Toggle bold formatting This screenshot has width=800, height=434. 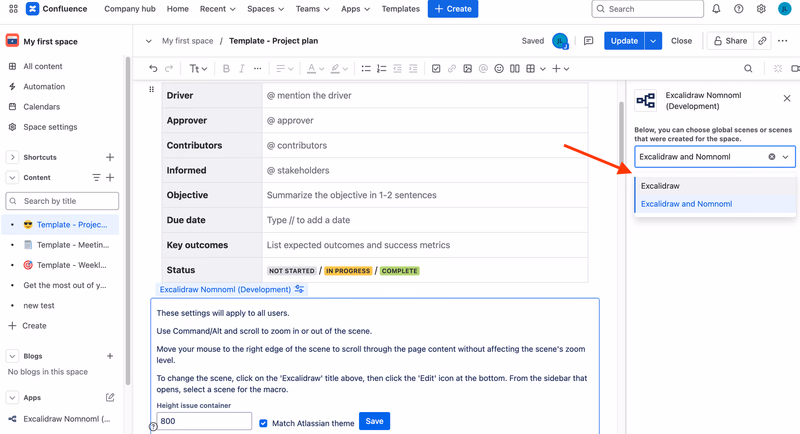click(226, 68)
